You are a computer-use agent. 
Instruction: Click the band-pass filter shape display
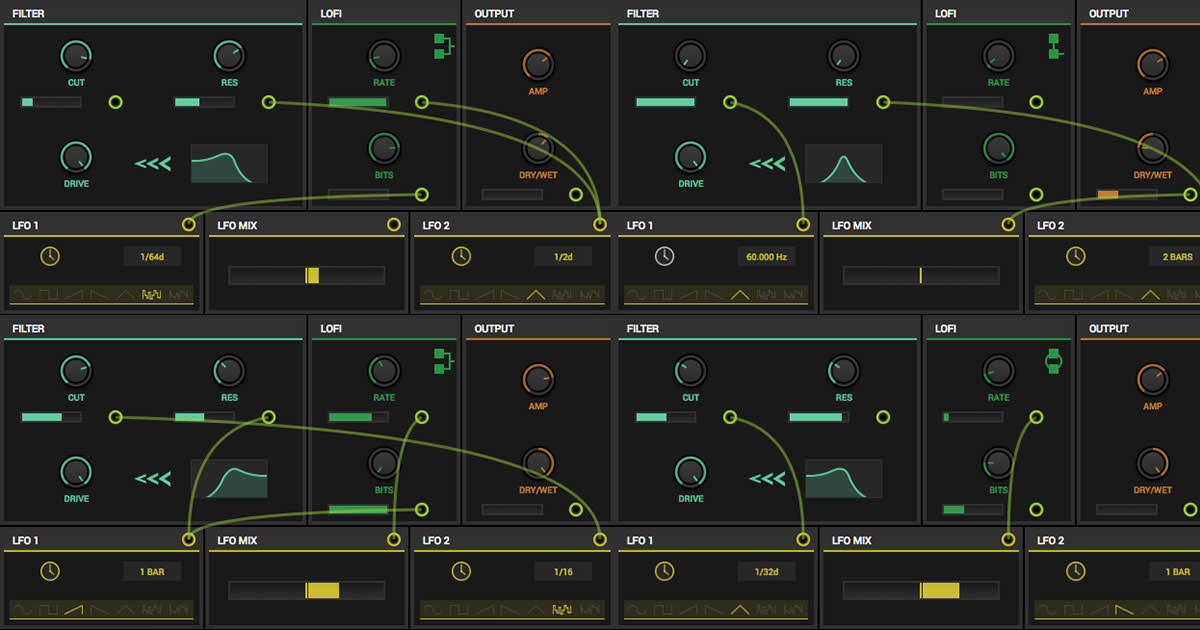[843, 164]
